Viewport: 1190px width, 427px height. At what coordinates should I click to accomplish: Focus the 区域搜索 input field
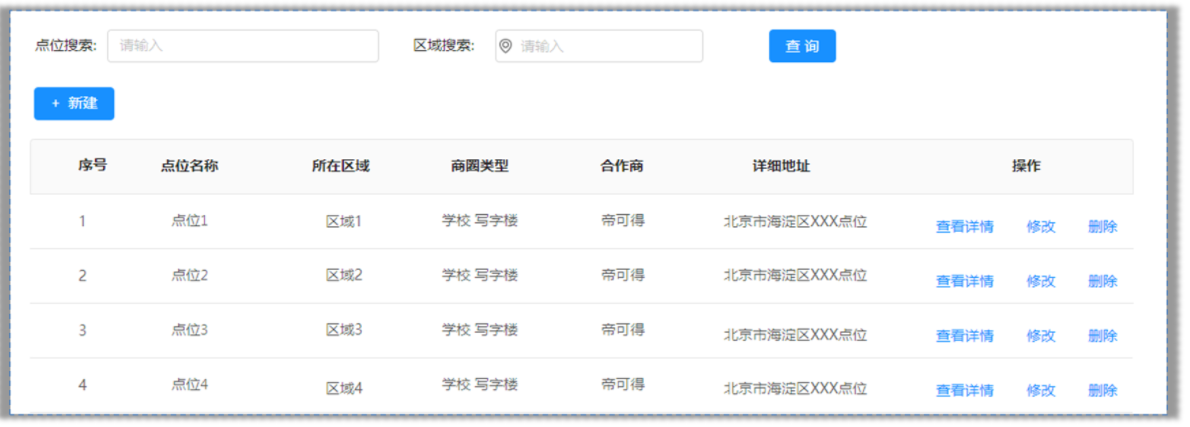[x=599, y=46]
